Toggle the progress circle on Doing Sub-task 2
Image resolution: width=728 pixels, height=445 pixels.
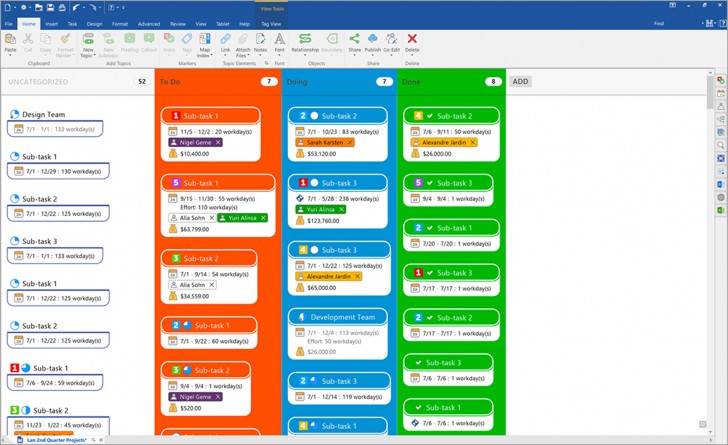(314, 116)
